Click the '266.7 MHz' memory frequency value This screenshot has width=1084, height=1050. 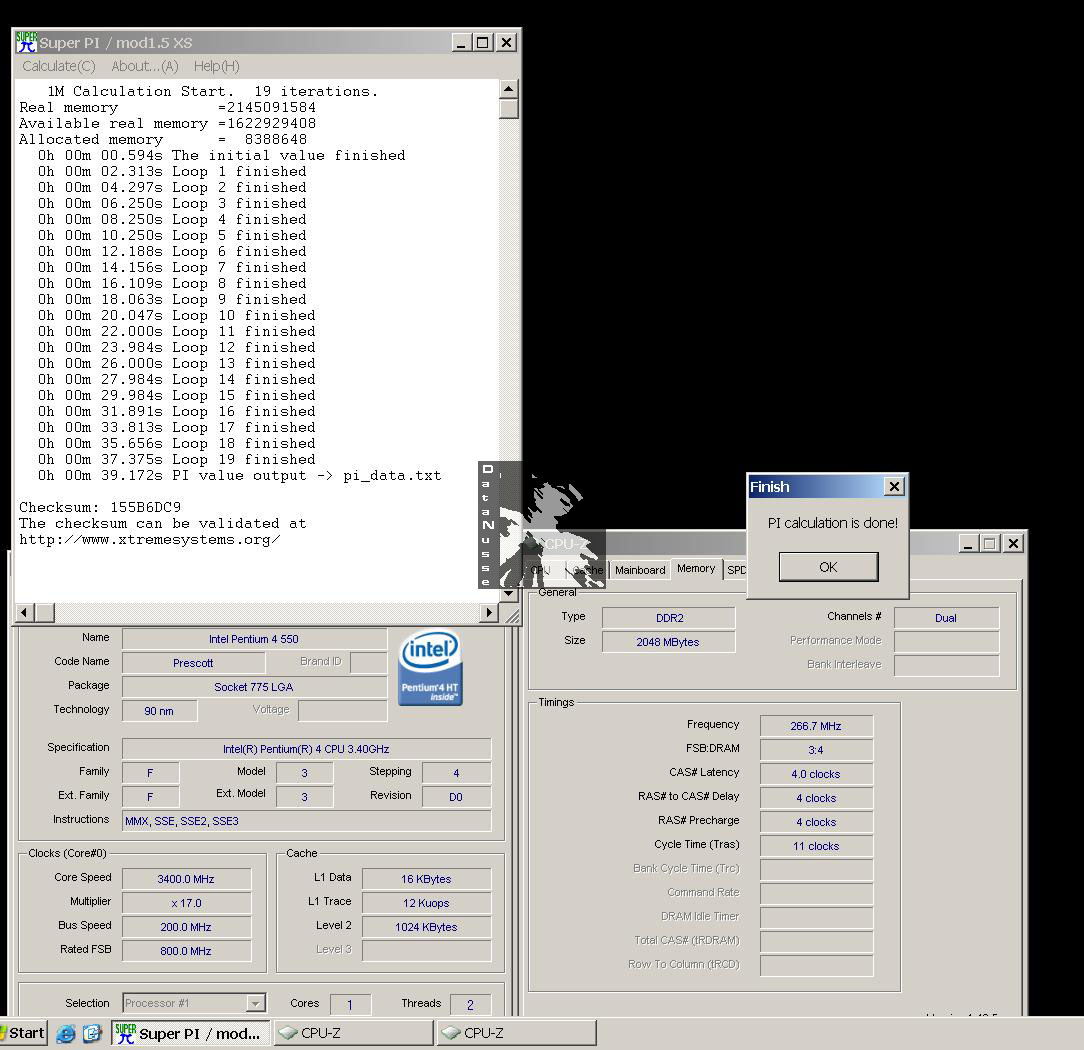point(816,726)
